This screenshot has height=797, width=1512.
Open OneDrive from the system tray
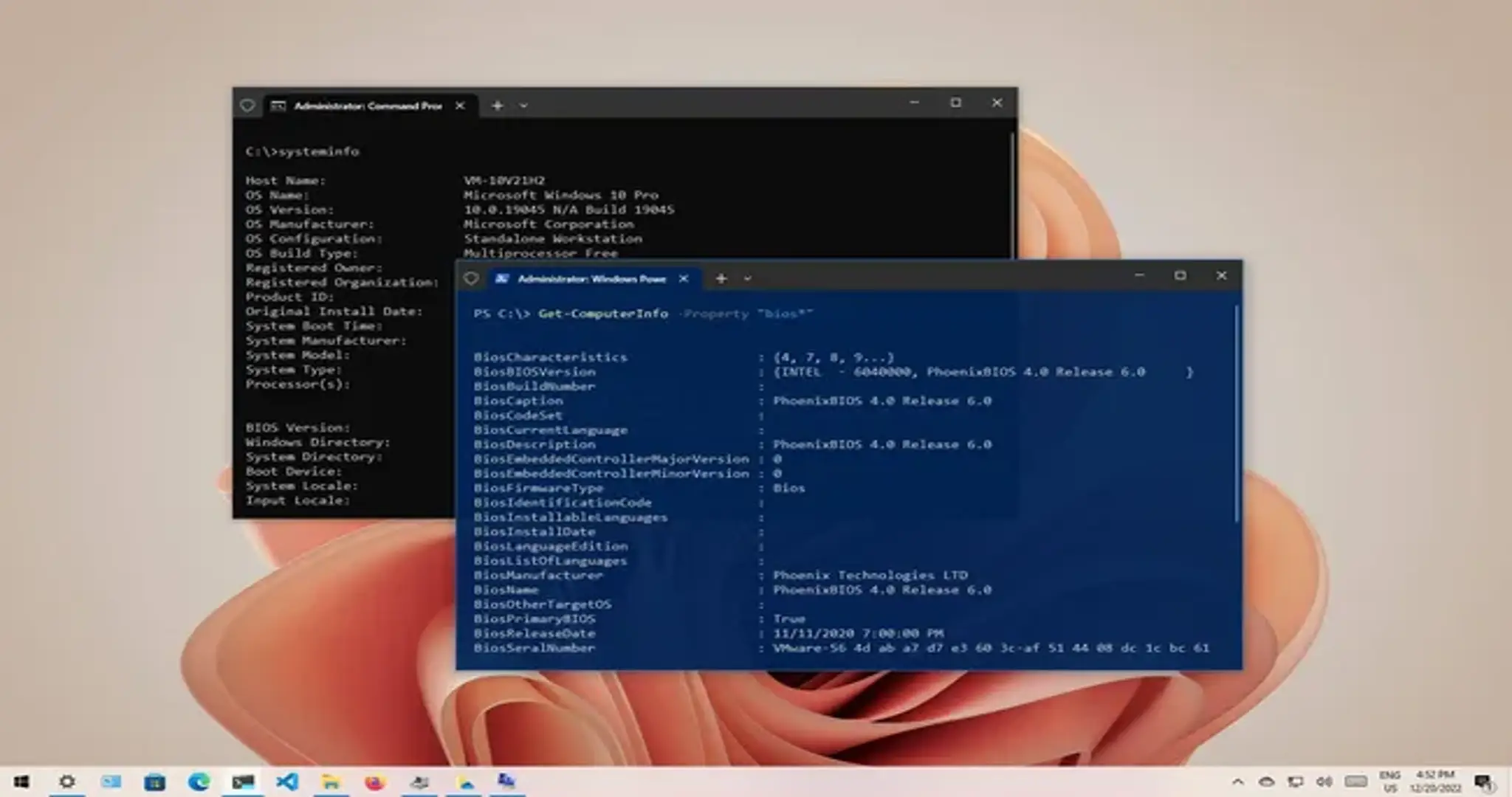point(1265,780)
